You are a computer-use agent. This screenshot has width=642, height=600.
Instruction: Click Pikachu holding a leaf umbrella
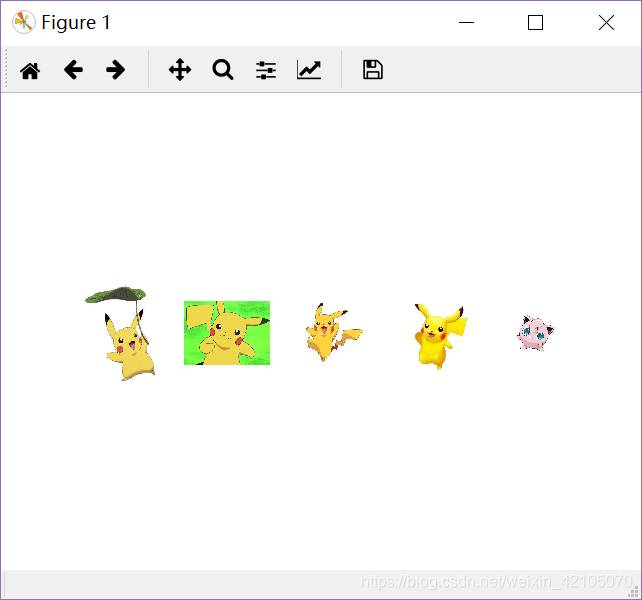click(x=120, y=334)
